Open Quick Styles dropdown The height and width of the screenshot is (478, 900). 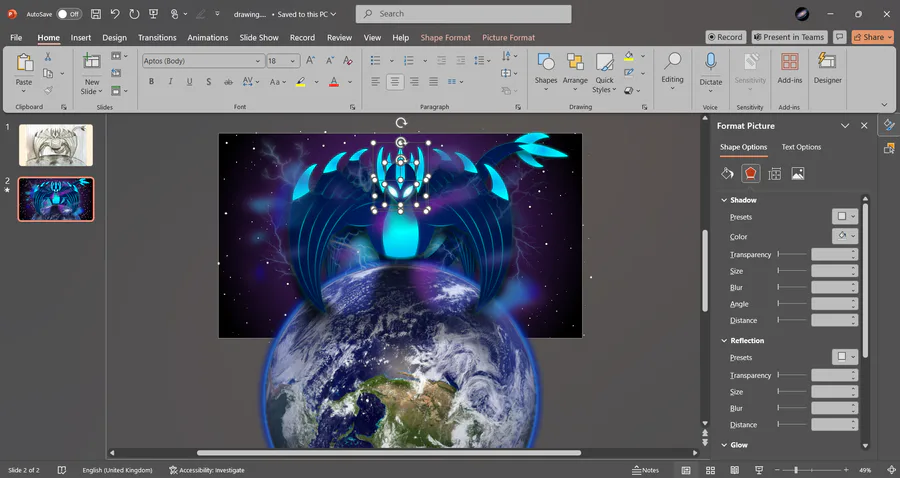click(604, 72)
